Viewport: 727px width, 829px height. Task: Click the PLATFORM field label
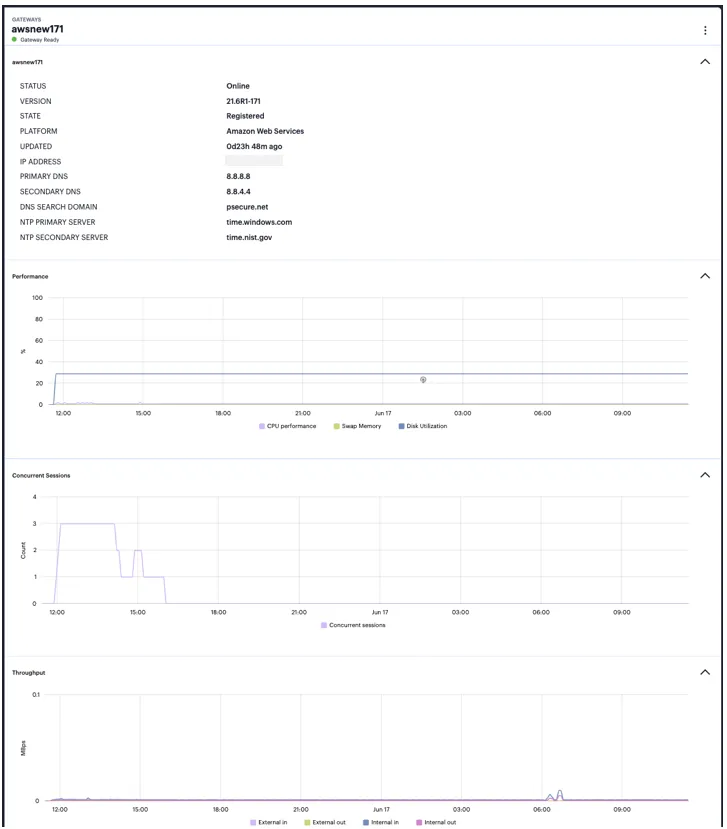click(39, 131)
